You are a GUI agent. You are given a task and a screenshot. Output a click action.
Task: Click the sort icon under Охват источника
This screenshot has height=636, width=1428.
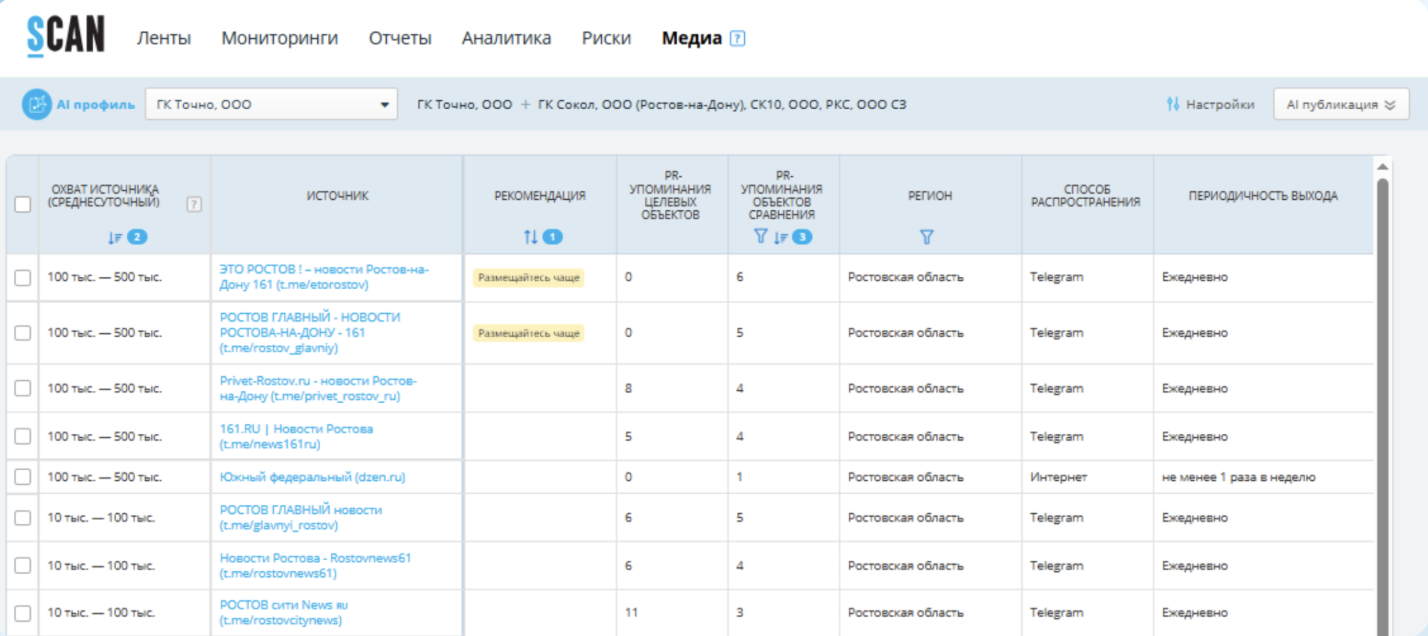pyautogui.click(x=116, y=237)
